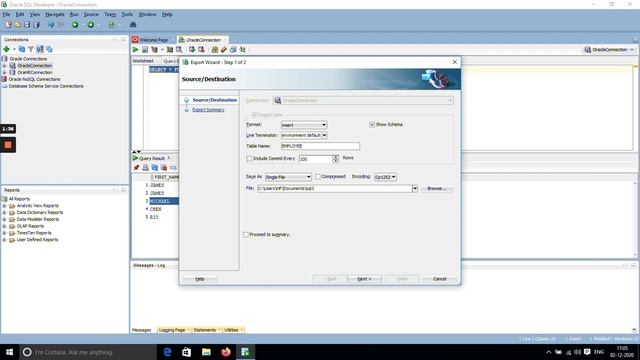This screenshot has height=360, width=640.
Task: Enable Include Commit Every checkbox
Action: [249, 158]
